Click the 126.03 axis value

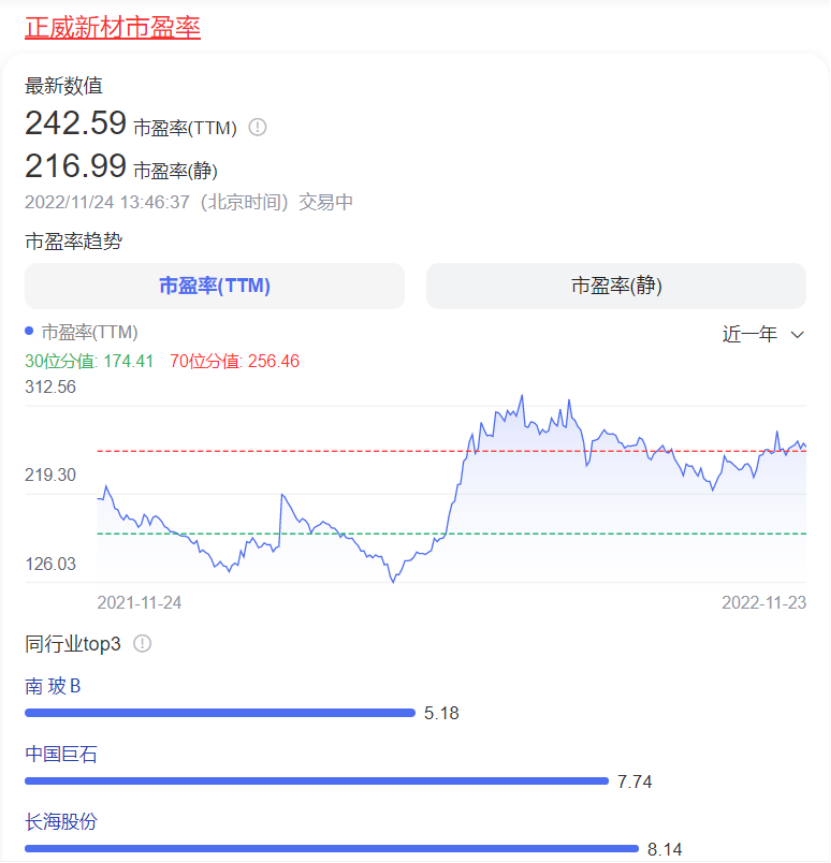coord(50,564)
